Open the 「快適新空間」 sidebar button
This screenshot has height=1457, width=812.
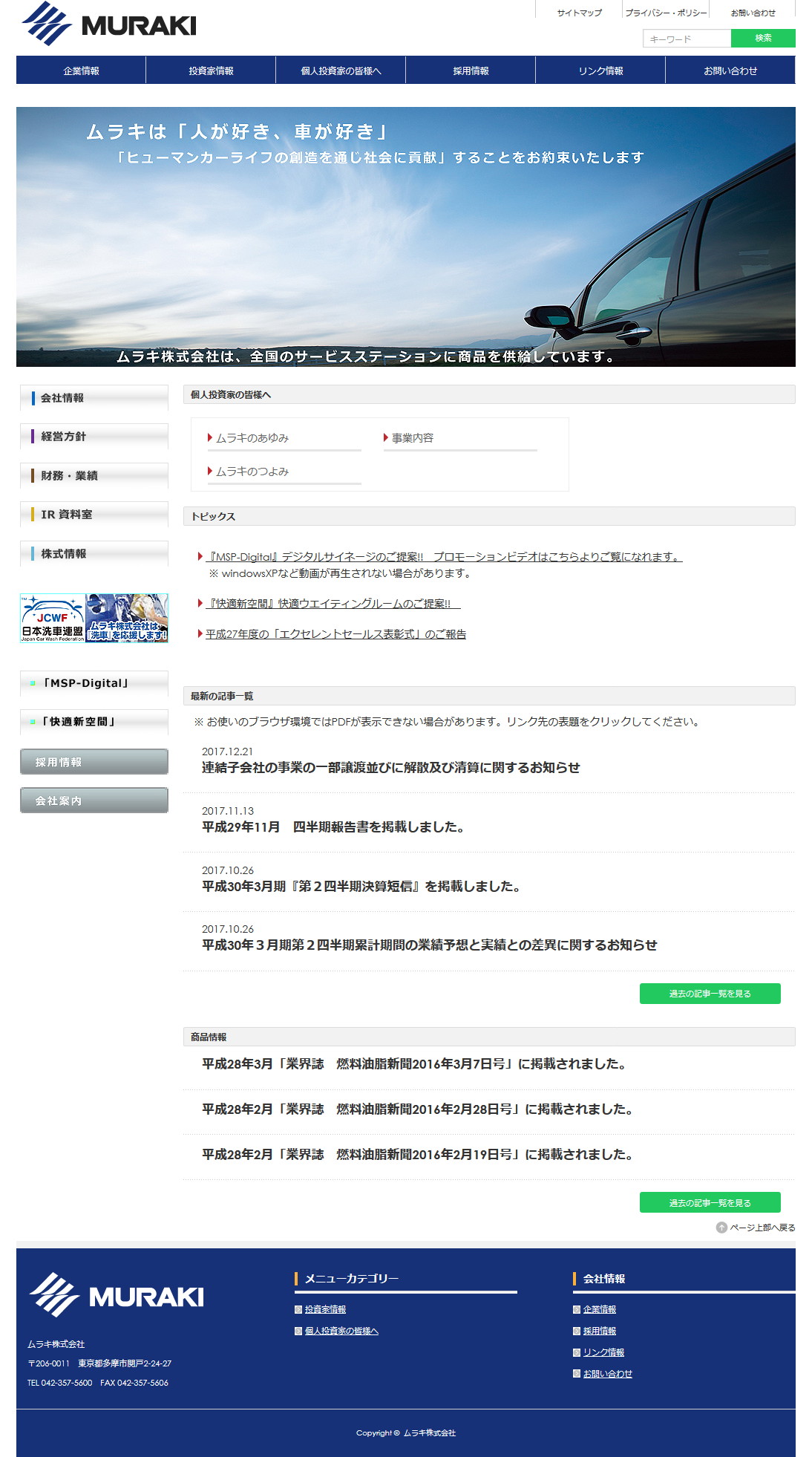[94, 722]
